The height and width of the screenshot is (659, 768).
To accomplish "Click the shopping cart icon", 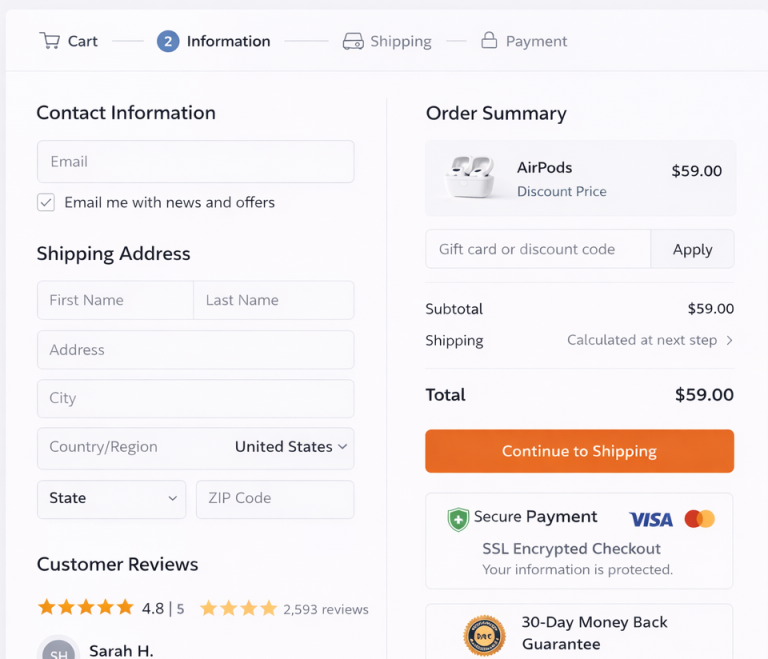I will 49,41.
